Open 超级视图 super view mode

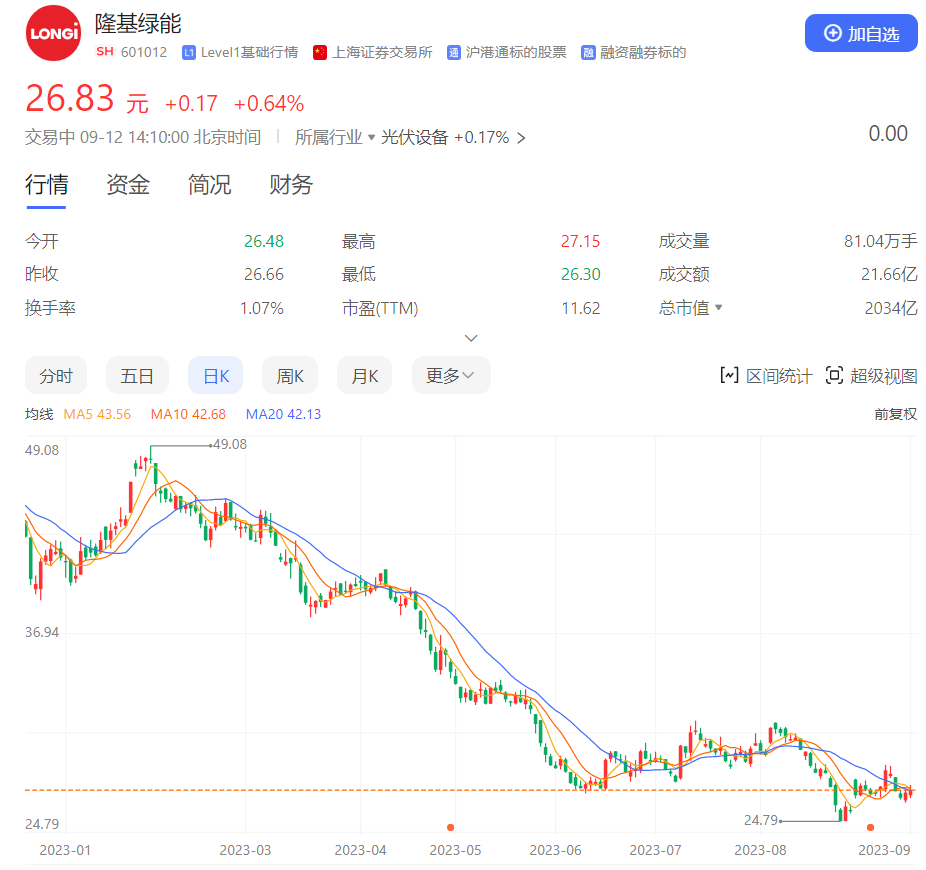tap(871, 376)
